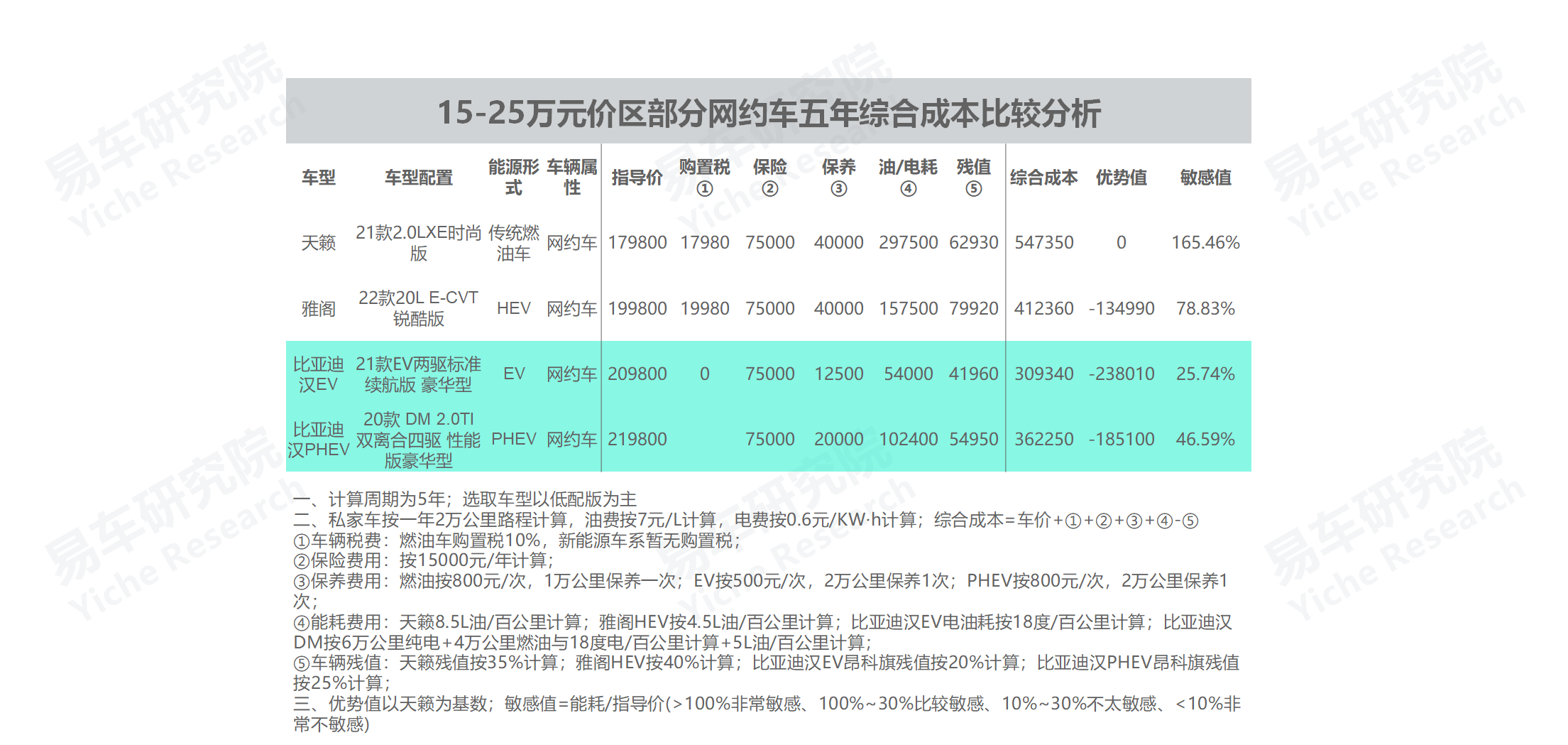Select the 传统燃油车 energy type cell
This screenshot has width=1568, height=745.
click(513, 243)
